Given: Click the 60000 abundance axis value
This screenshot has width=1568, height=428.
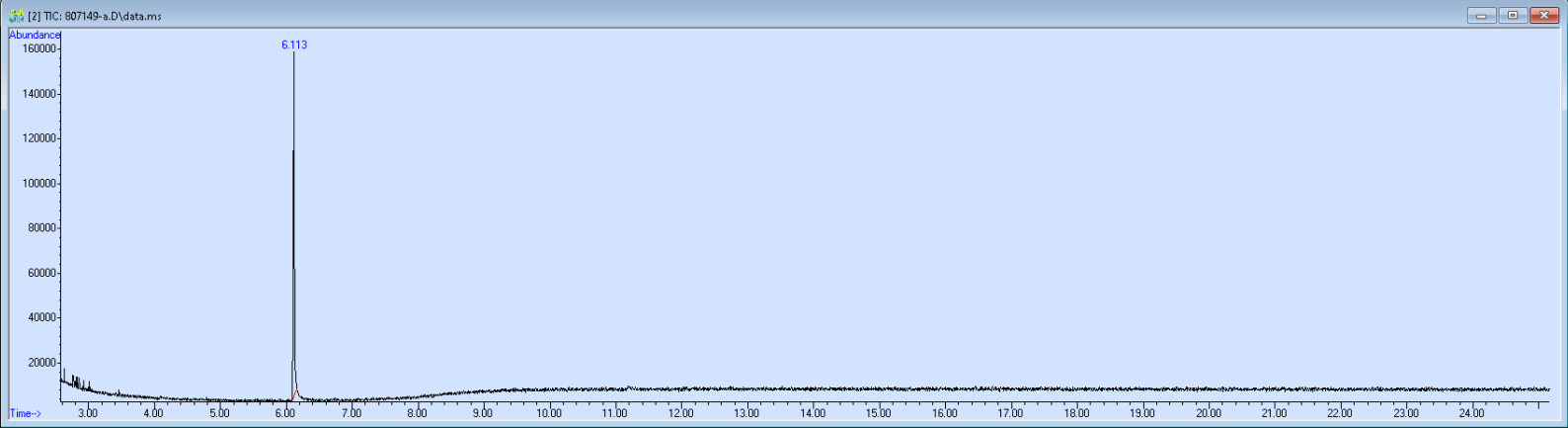Looking at the screenshot, I should (x=42, y=273).
